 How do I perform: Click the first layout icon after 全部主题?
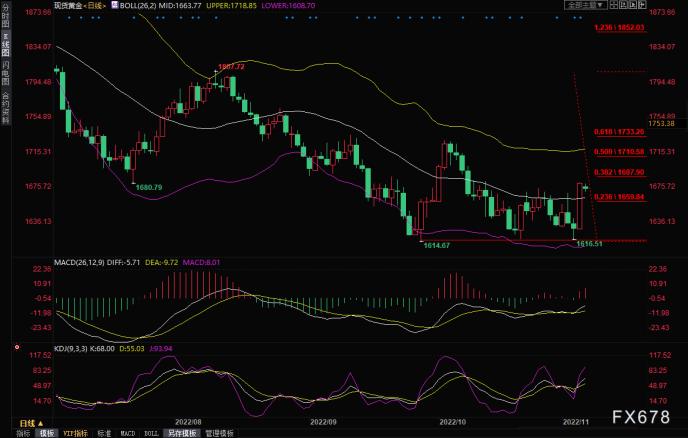[615, 5]
